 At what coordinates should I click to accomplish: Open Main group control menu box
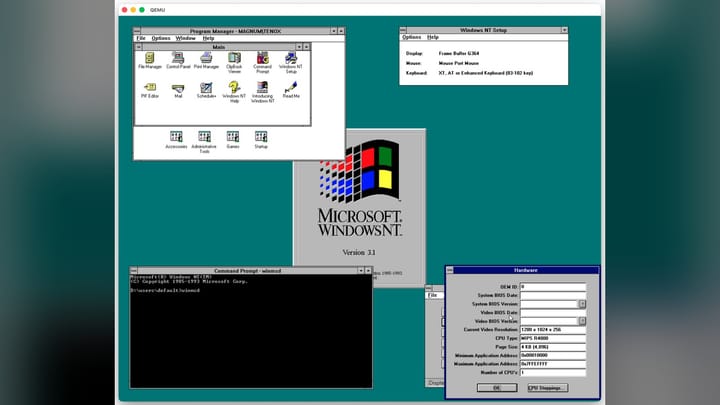[138, 47]
